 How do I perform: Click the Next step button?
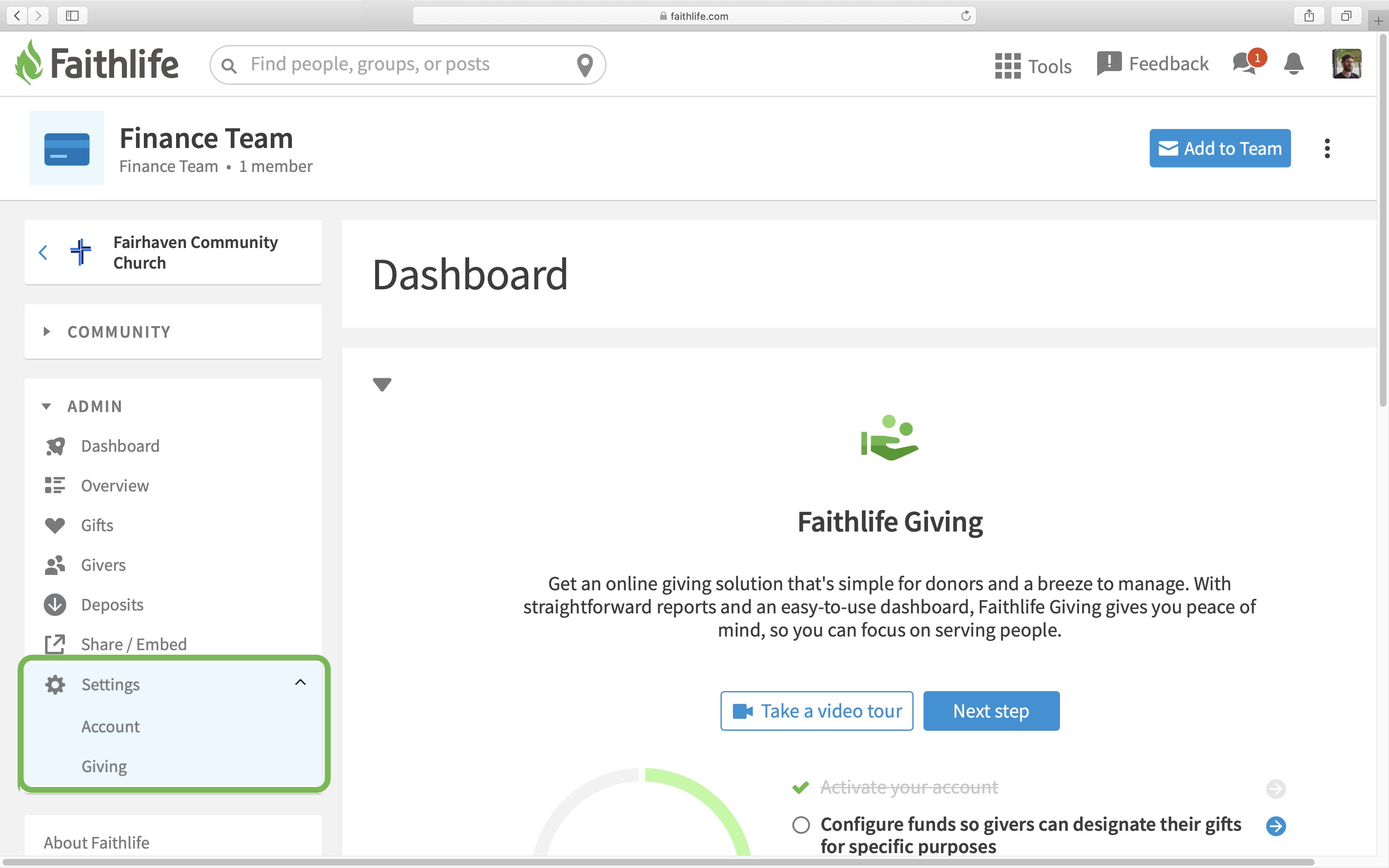point(991,711)
